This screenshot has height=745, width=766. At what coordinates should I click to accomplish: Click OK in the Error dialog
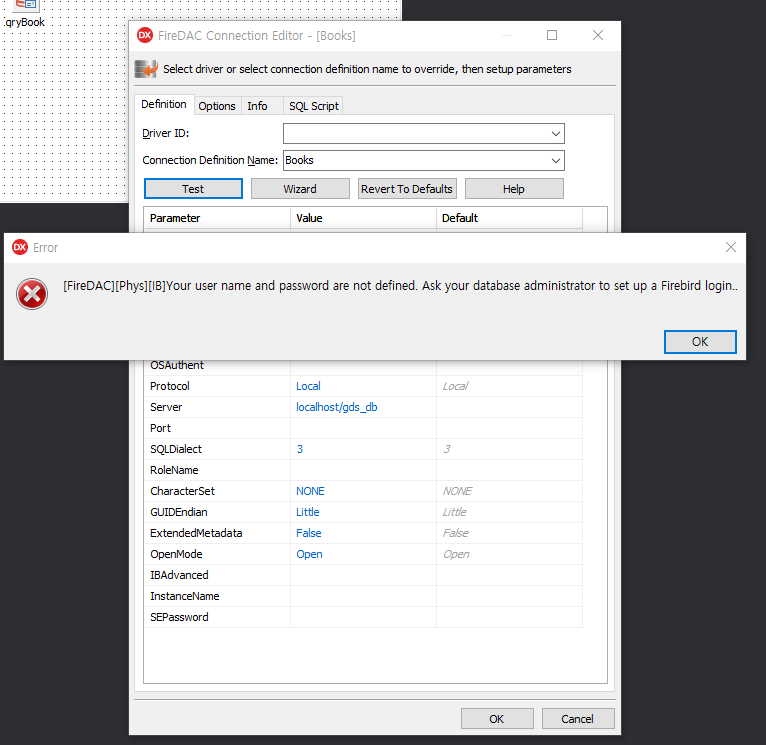point(700,341)
